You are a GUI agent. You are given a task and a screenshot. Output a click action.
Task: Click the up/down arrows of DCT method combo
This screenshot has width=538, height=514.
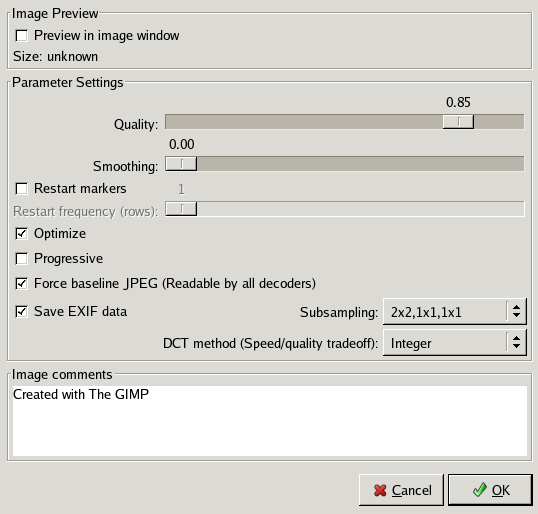point(516,343)
